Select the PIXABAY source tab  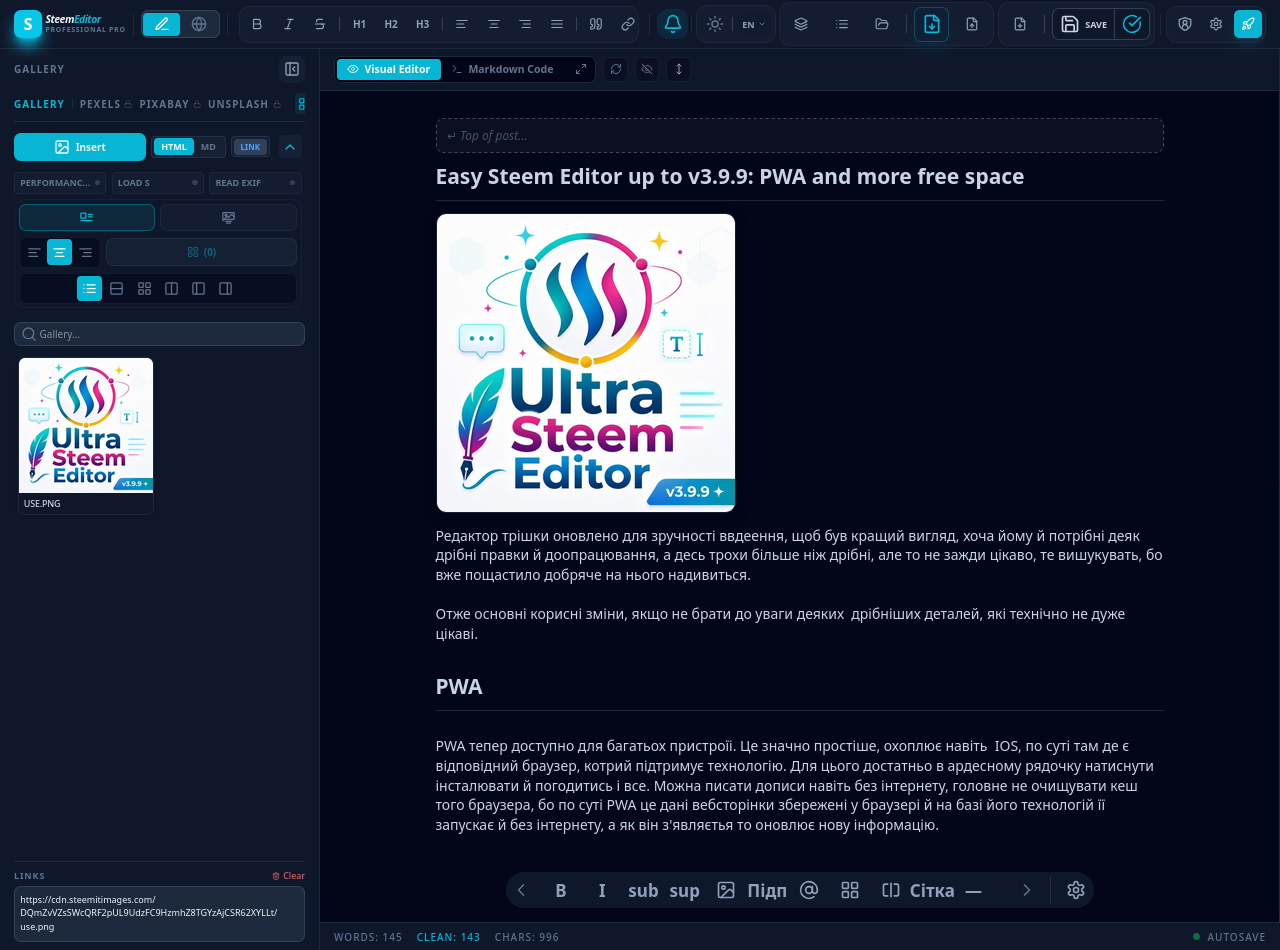coord(170,104)
